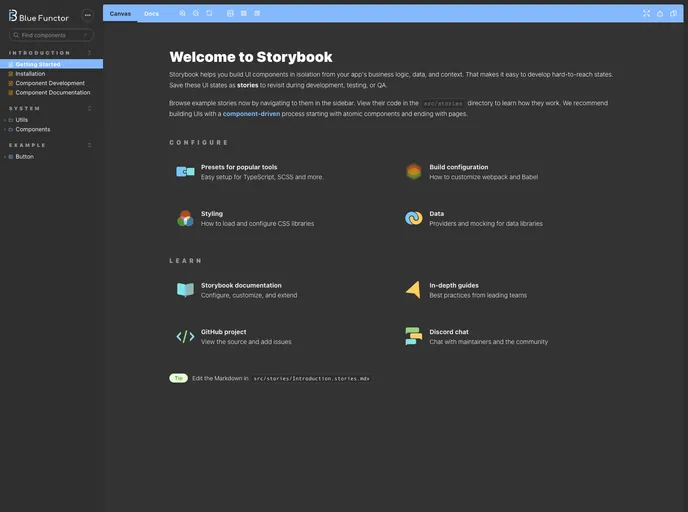
Task: Open the sidebar ellipsis menu
Action: [x=87, y=15]
